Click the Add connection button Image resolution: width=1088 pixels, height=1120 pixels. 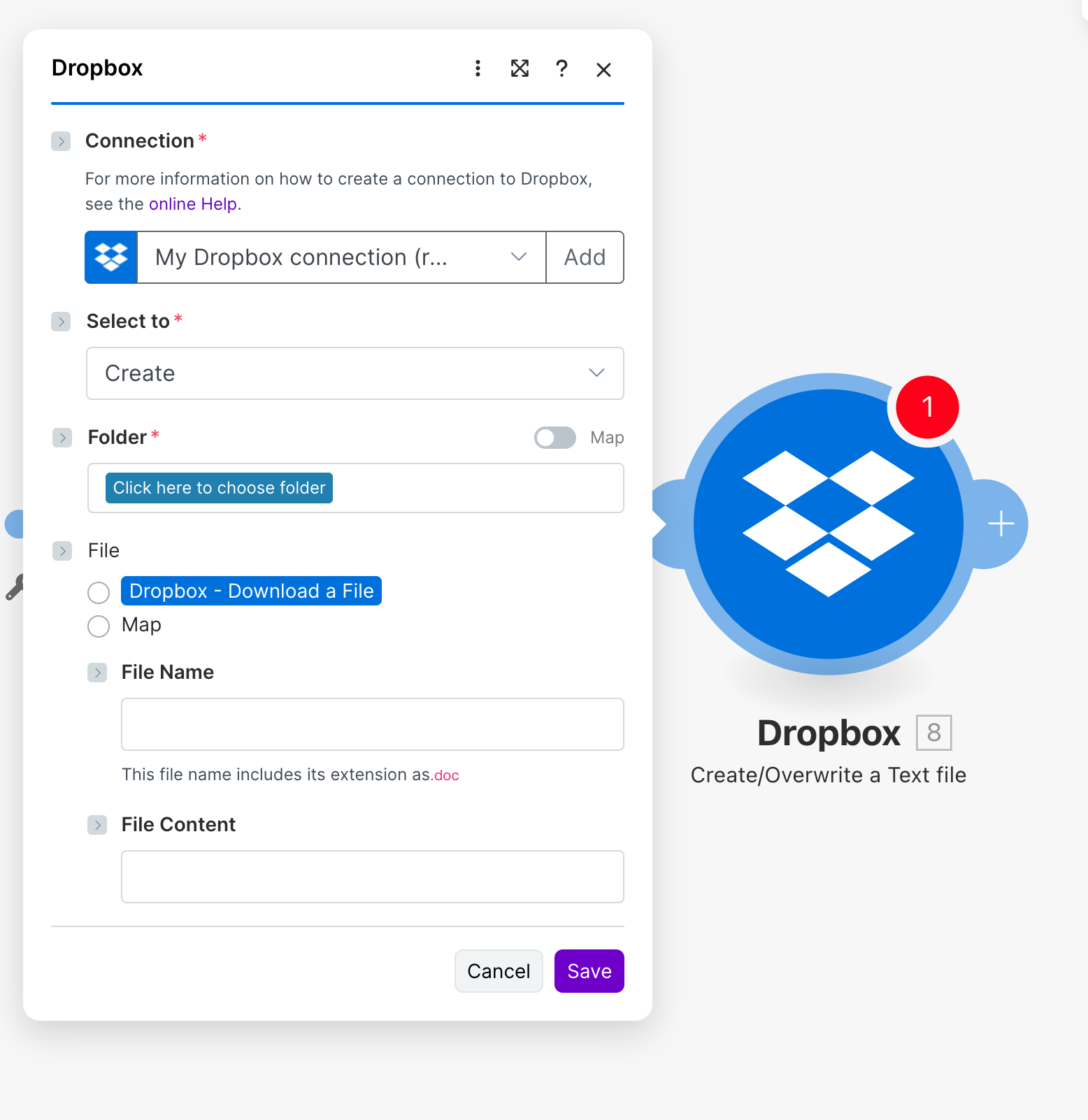tap(585, 257)
